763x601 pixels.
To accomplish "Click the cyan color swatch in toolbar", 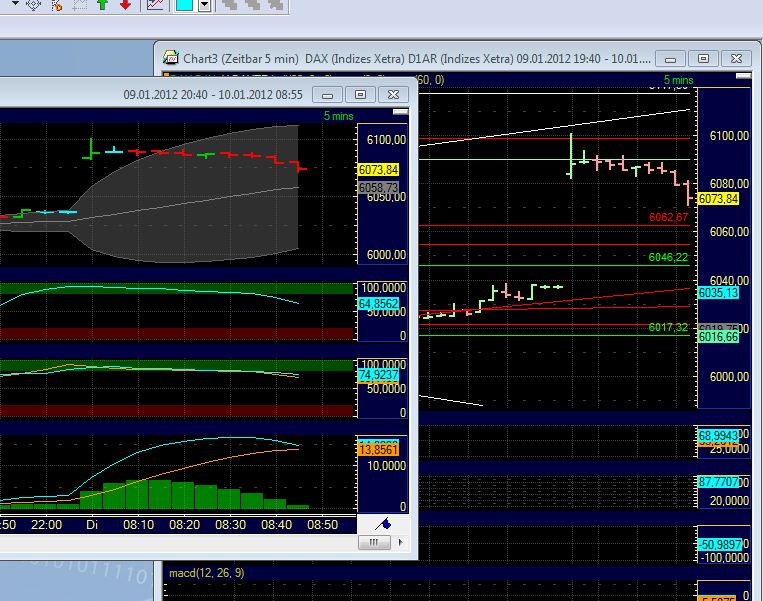I will (x=184, y=5).
